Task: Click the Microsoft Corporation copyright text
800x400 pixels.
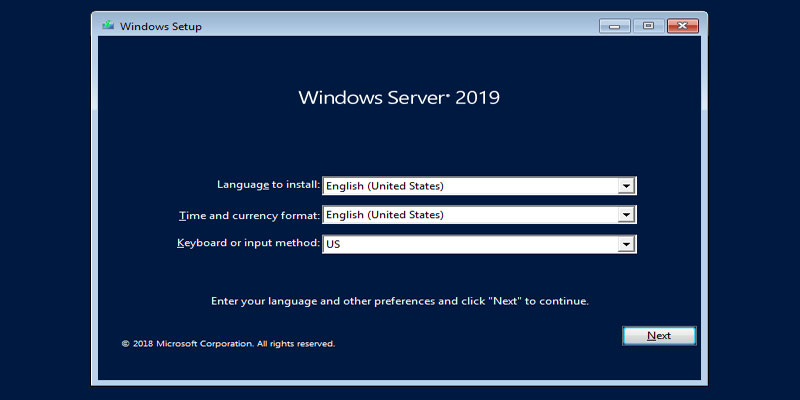Action: coord(228,344)
